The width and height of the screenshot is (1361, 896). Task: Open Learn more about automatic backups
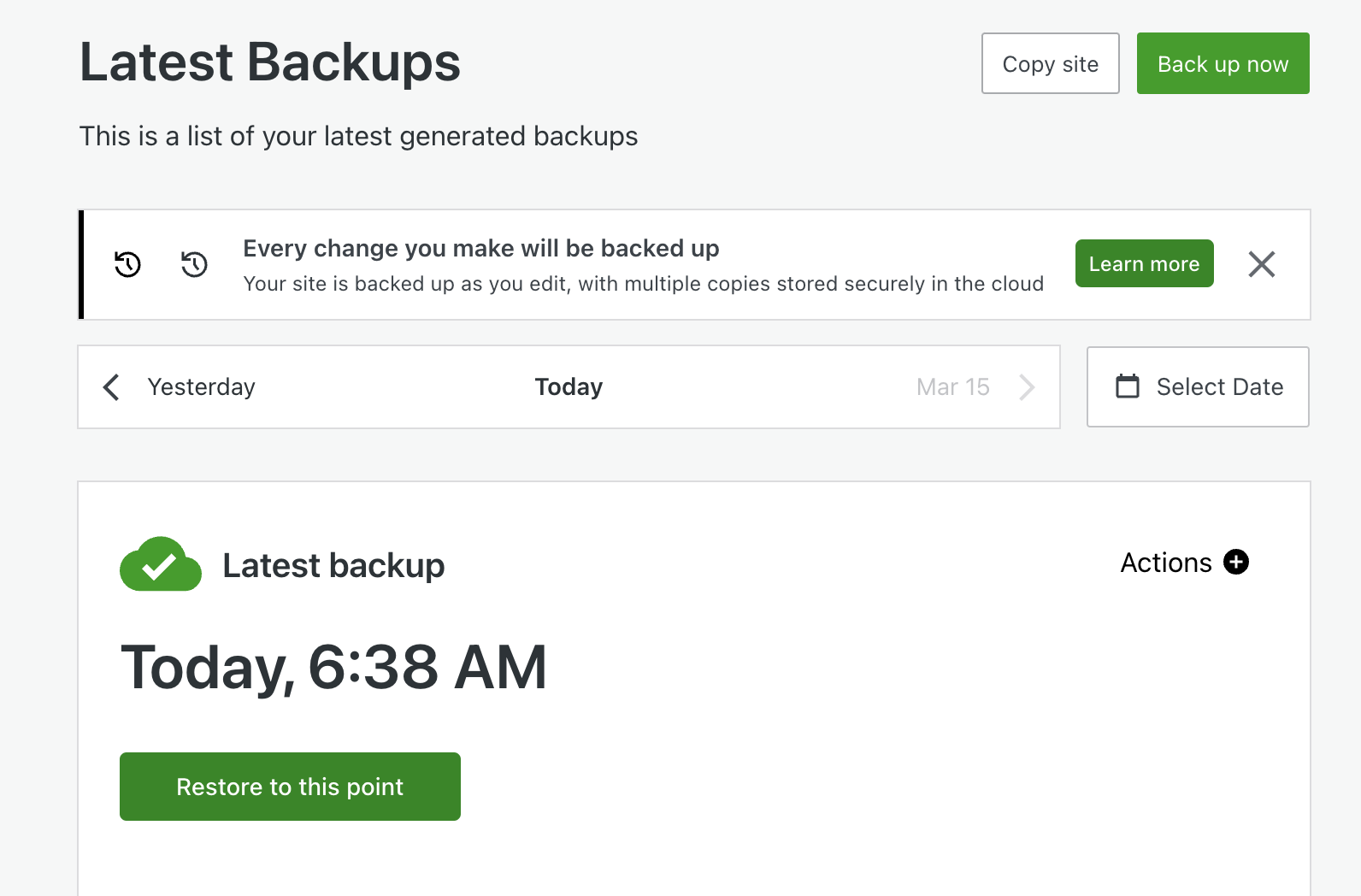(x=1144, y=263)
